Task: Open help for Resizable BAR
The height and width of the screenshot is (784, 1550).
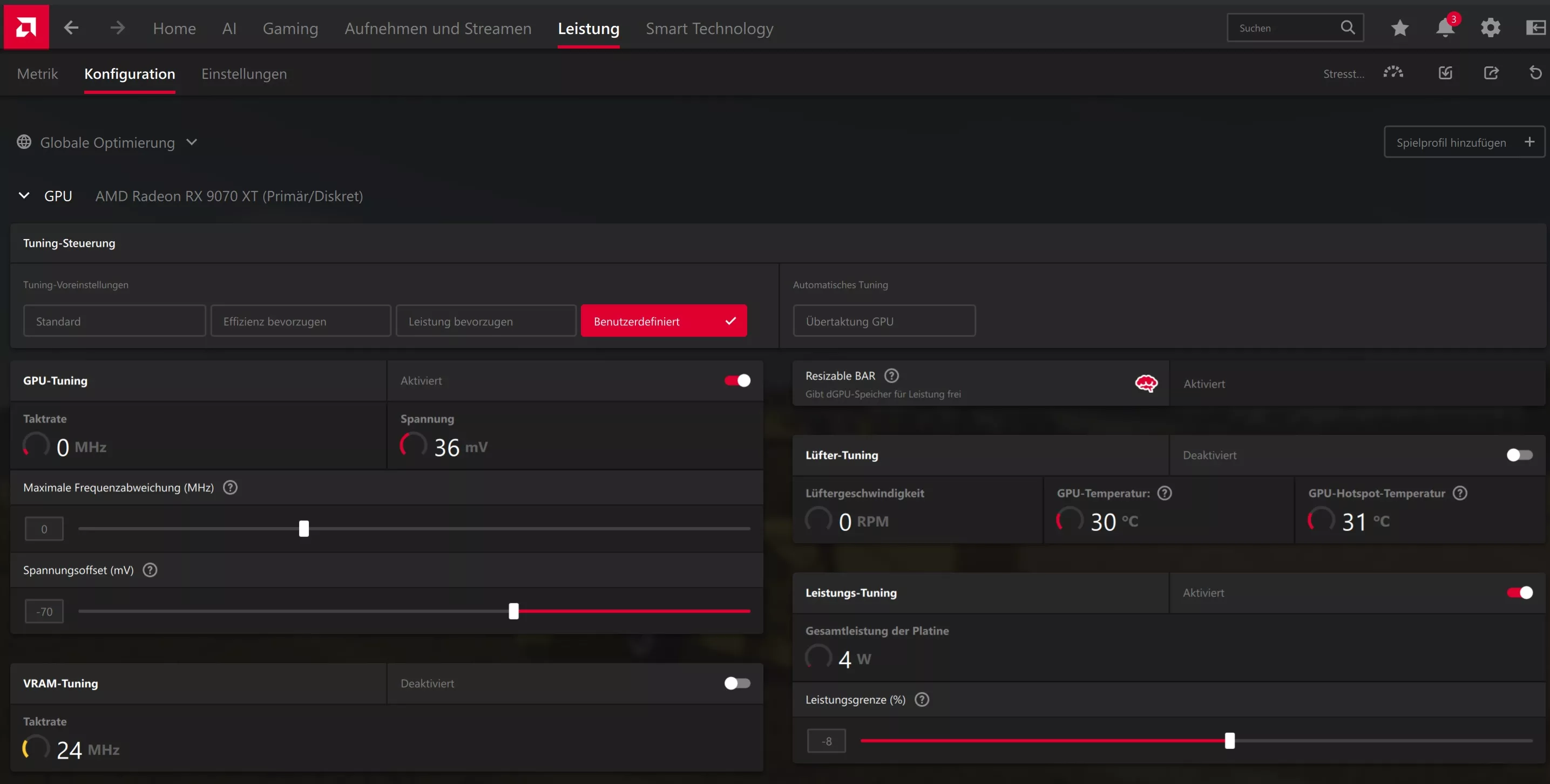Action: pyautogui.click(x=891, y=376)
